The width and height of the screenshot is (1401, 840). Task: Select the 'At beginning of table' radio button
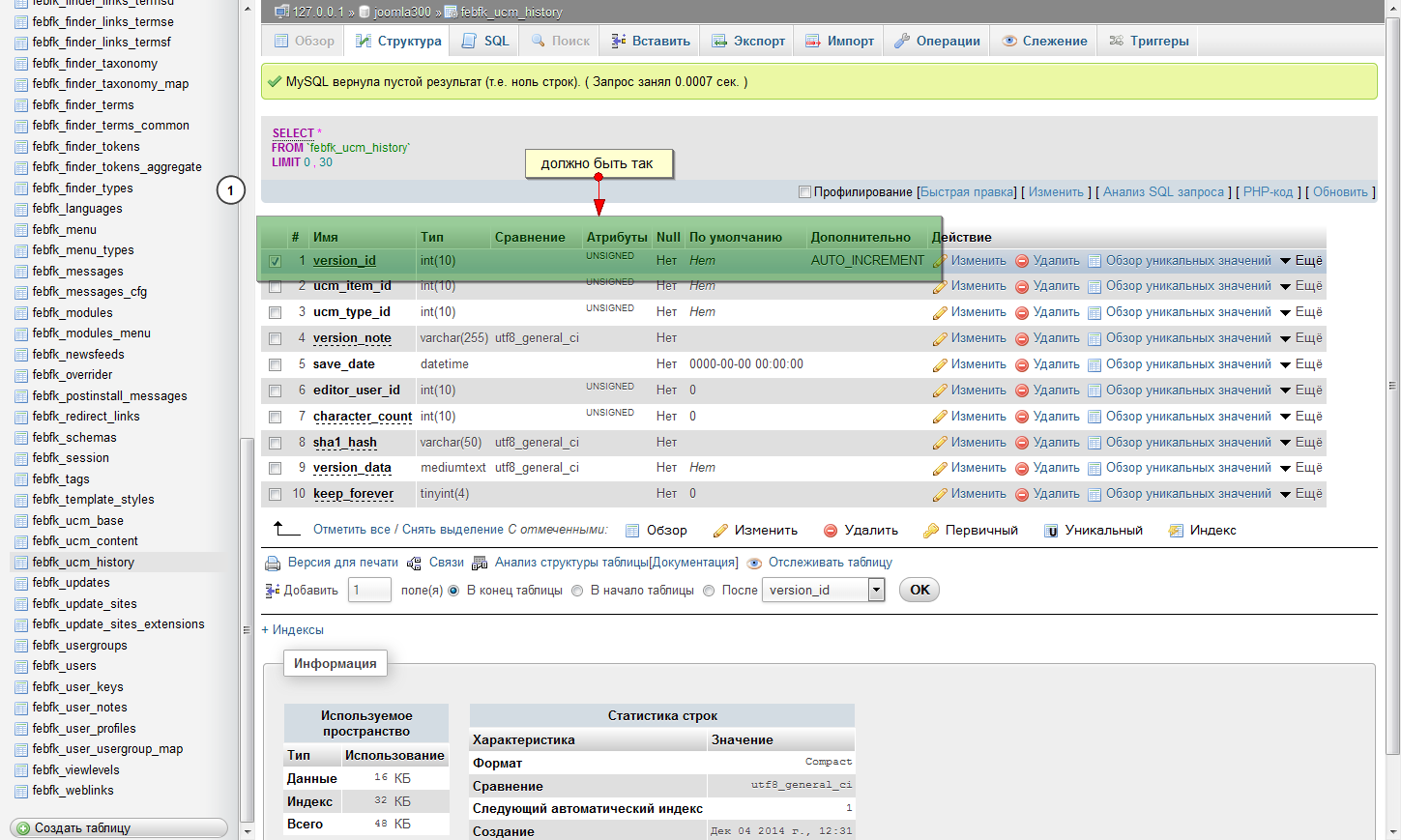[x=577, y=591]
